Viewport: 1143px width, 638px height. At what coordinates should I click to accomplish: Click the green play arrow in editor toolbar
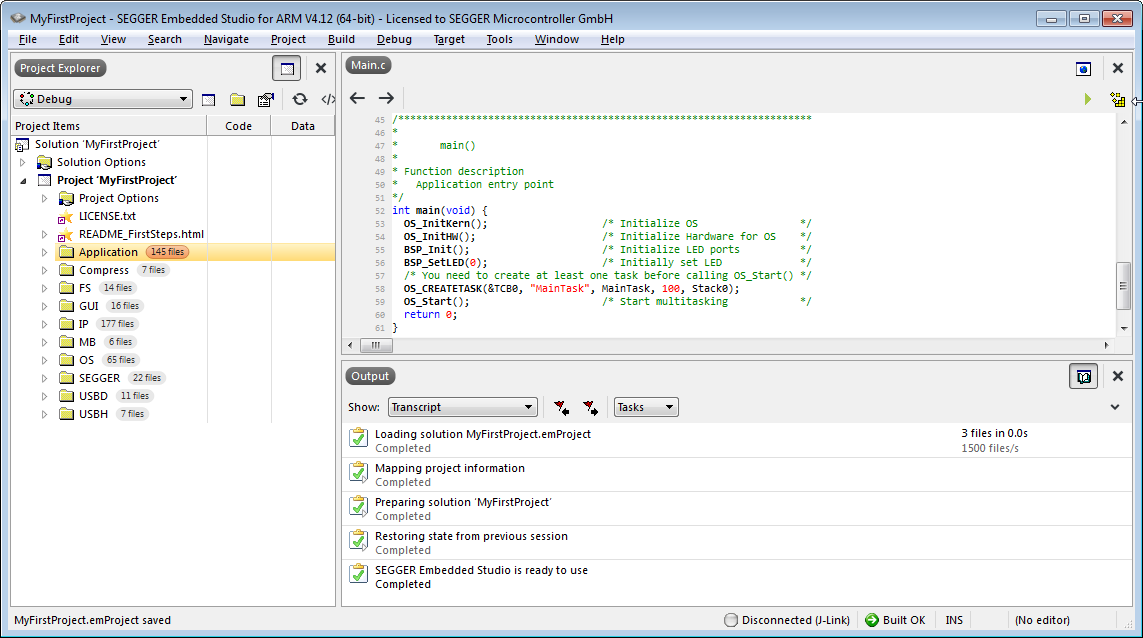click(x=1088, y=99)
